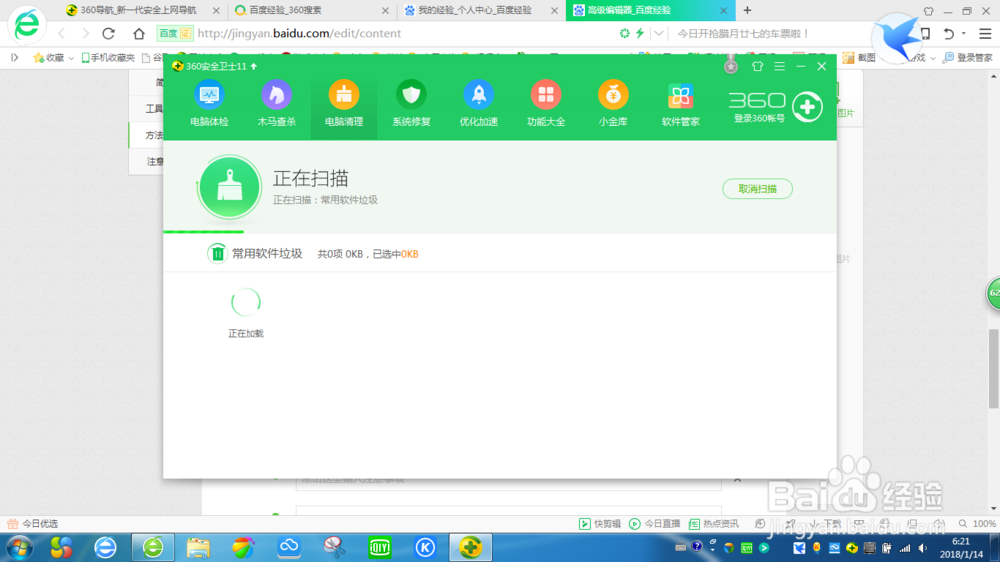
Task: Click the orange 0KB selected size
Action: coord(409,254)
